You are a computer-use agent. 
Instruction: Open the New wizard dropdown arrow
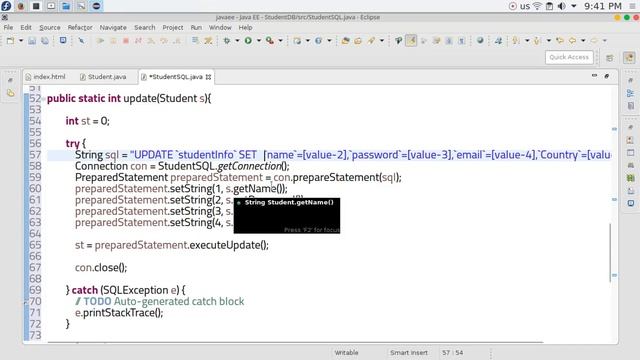(x=21, y=40)
